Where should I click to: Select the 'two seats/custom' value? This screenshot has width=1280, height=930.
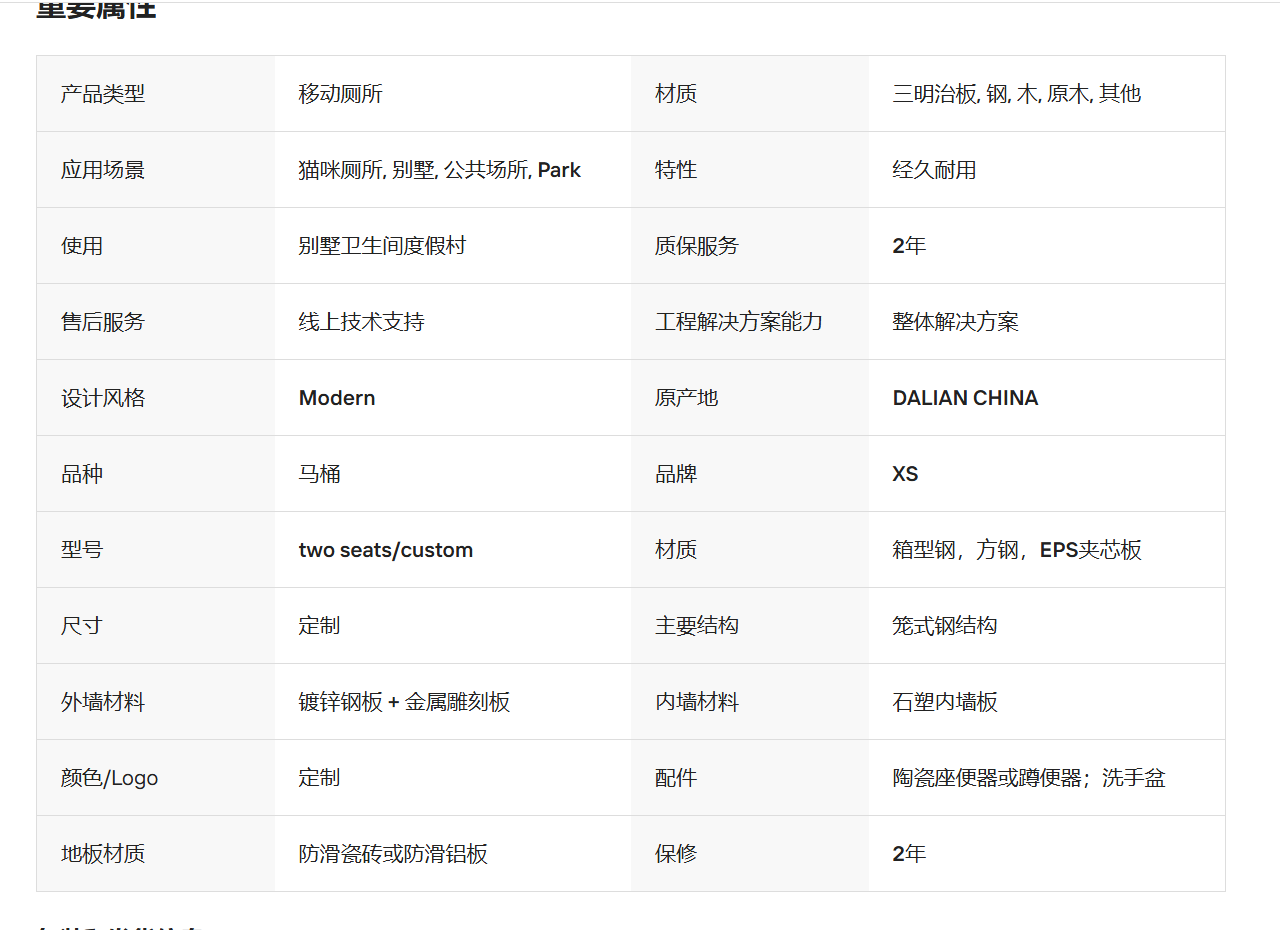386,550
